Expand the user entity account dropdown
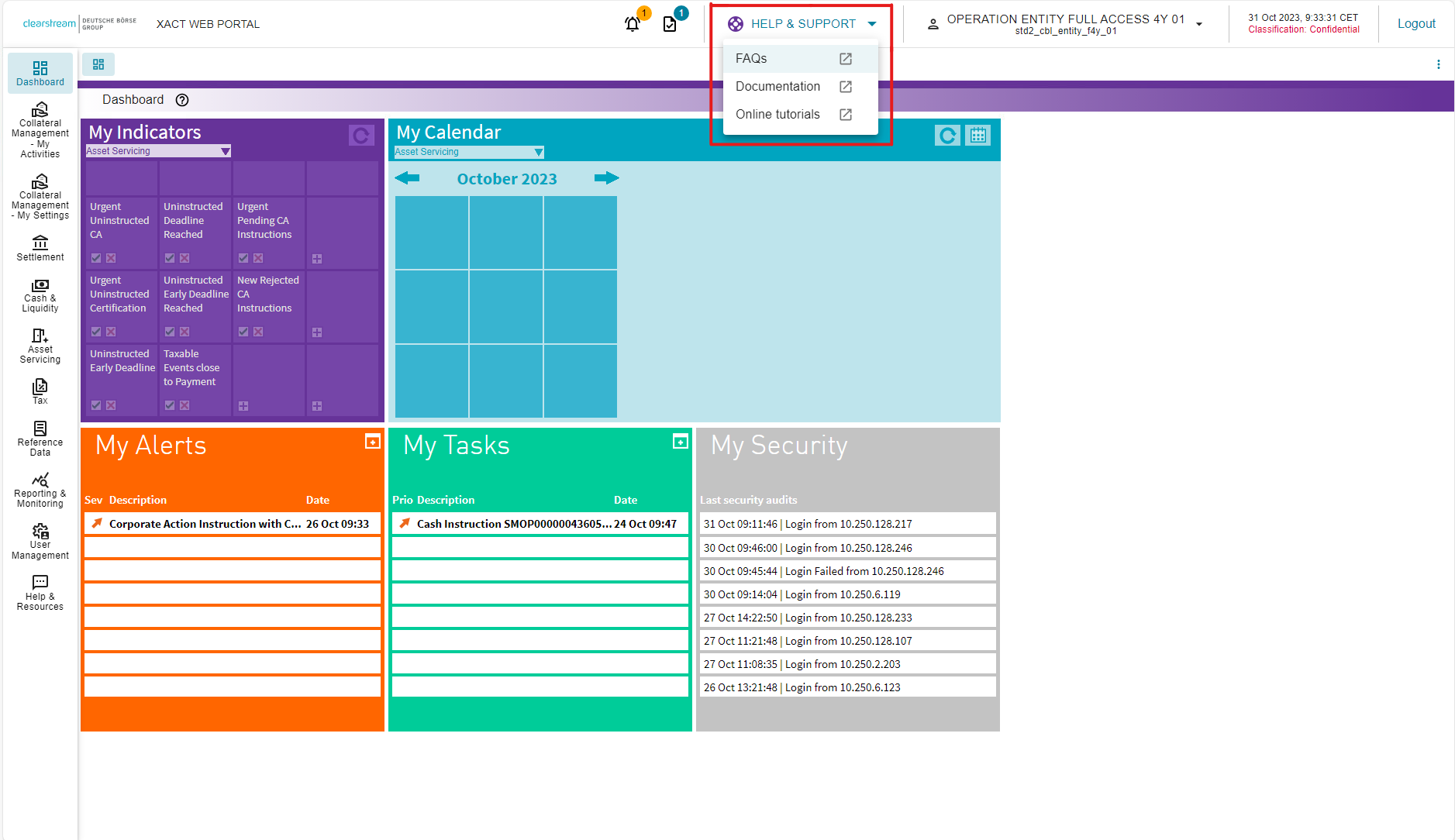The height and width of the screenshot is (840, 1455). tap(1198, 24)
